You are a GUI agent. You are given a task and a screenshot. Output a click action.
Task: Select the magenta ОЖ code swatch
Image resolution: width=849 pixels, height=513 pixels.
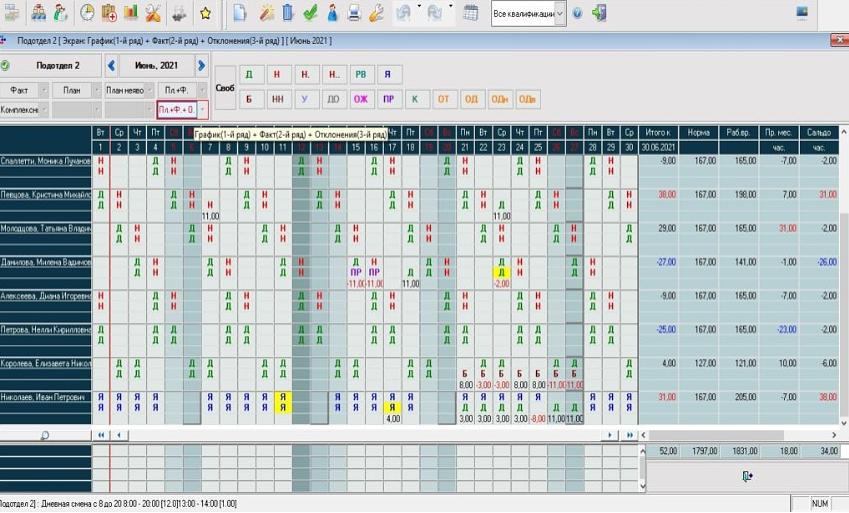point(361,99)
